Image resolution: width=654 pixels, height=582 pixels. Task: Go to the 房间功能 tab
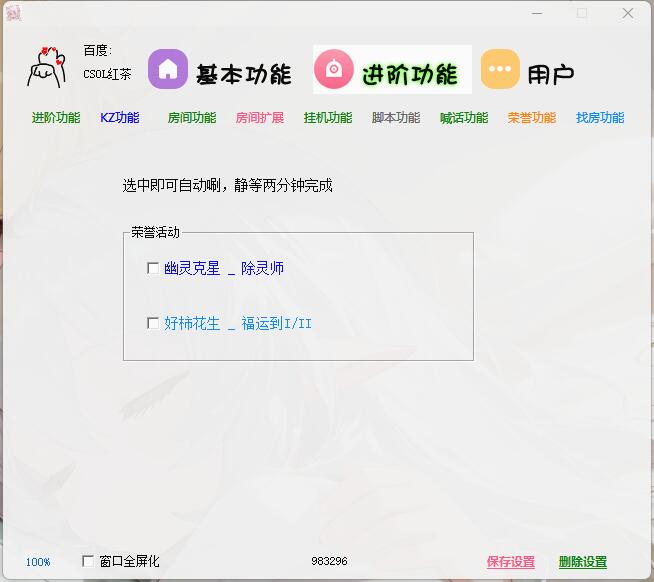(x=192, y=118)
